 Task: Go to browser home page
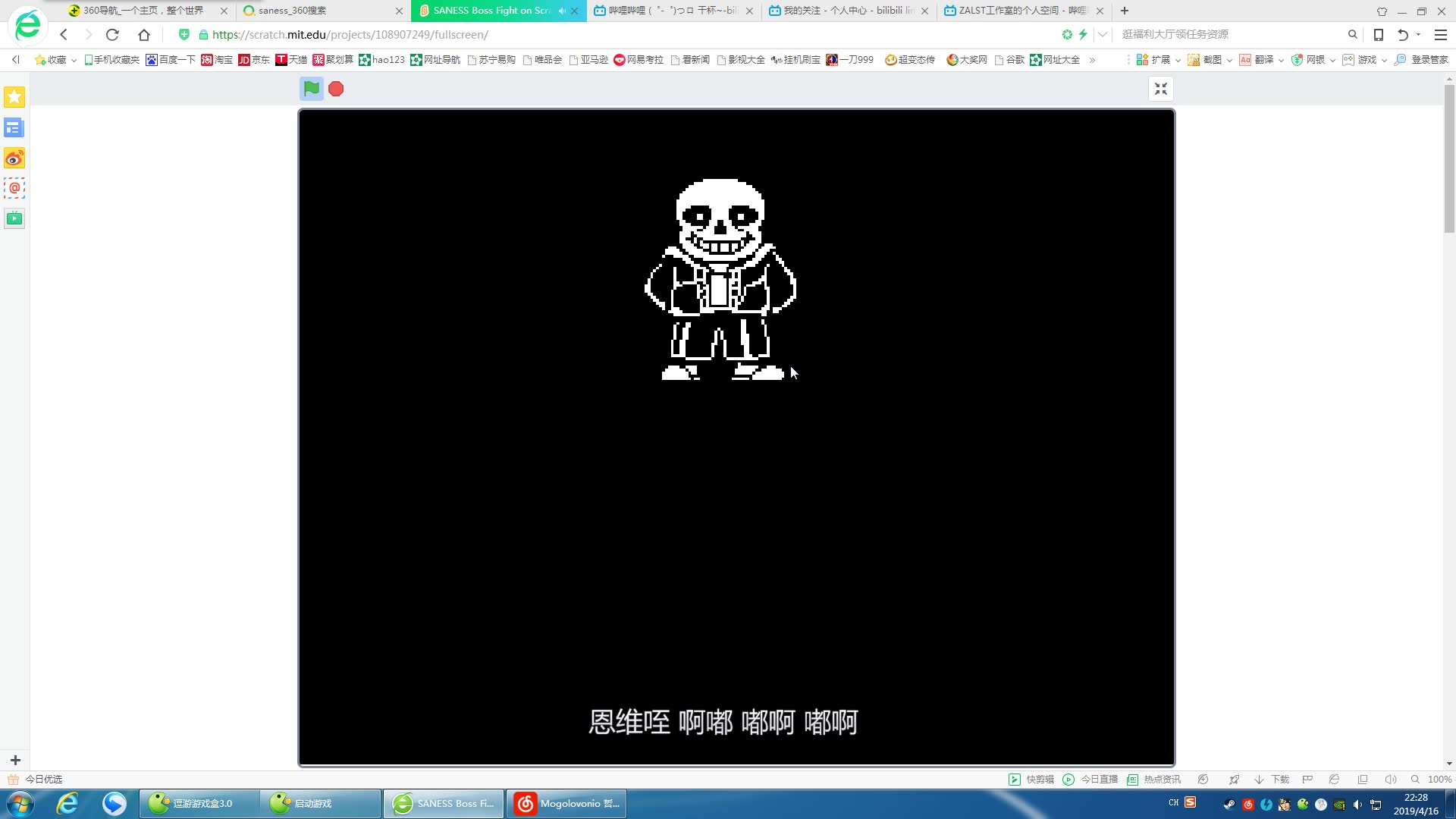pyautogui.click(x=144, y=35)
